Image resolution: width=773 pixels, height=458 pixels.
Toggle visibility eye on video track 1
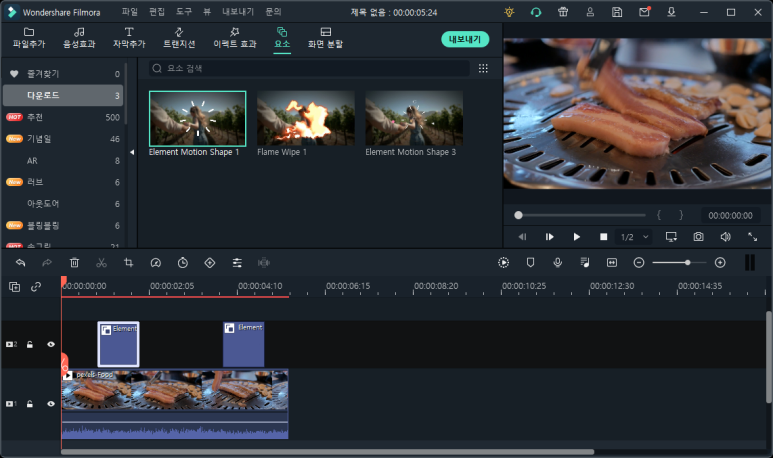(51, 404)
